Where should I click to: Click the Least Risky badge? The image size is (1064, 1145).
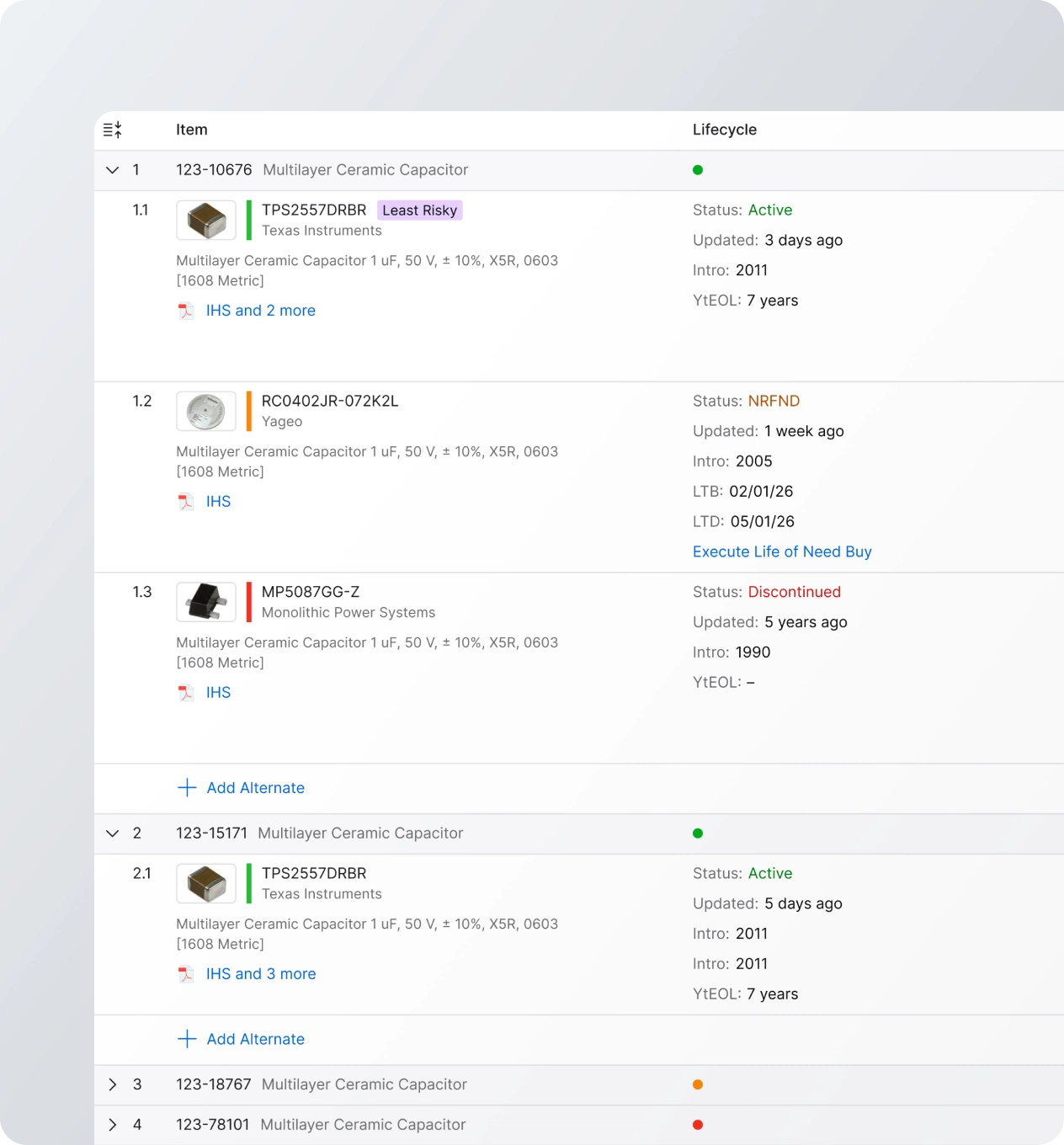[420, 210]
